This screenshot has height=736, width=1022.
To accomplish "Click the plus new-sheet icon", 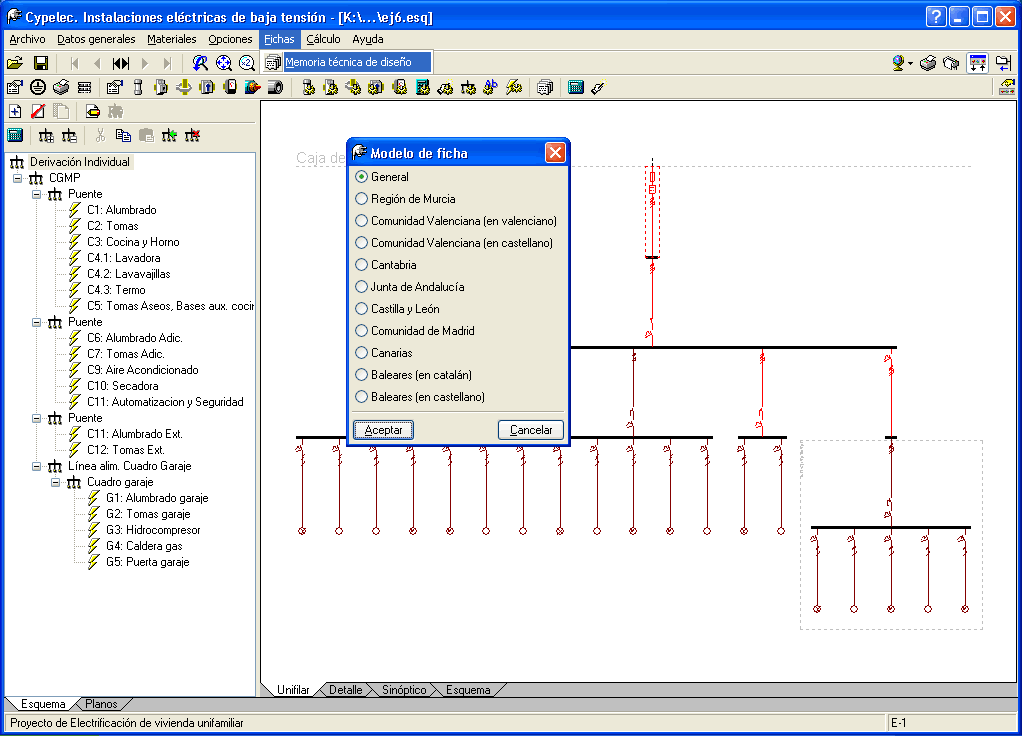I will point(15,111).
